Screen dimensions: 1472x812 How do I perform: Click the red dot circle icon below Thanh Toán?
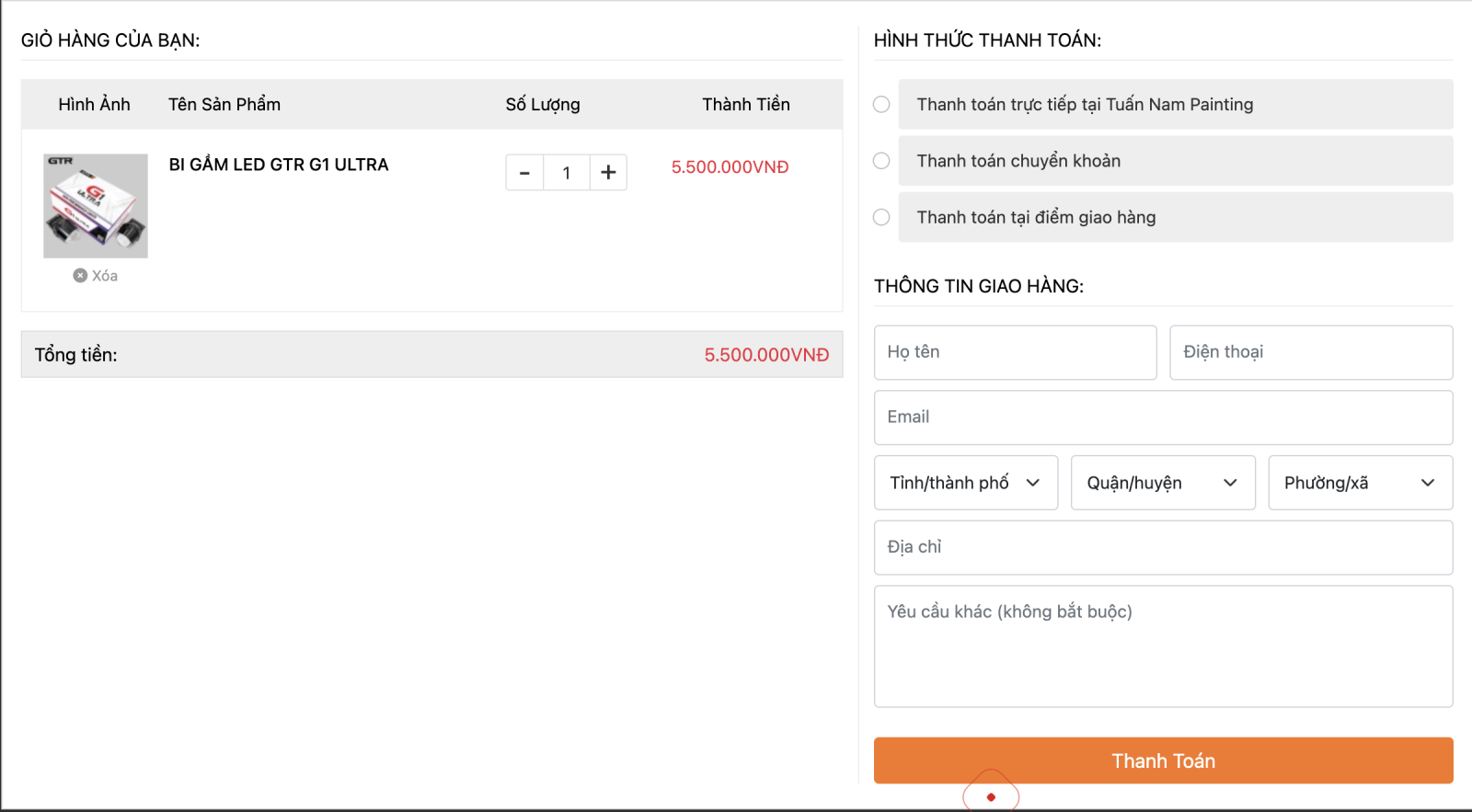[991, 796]
